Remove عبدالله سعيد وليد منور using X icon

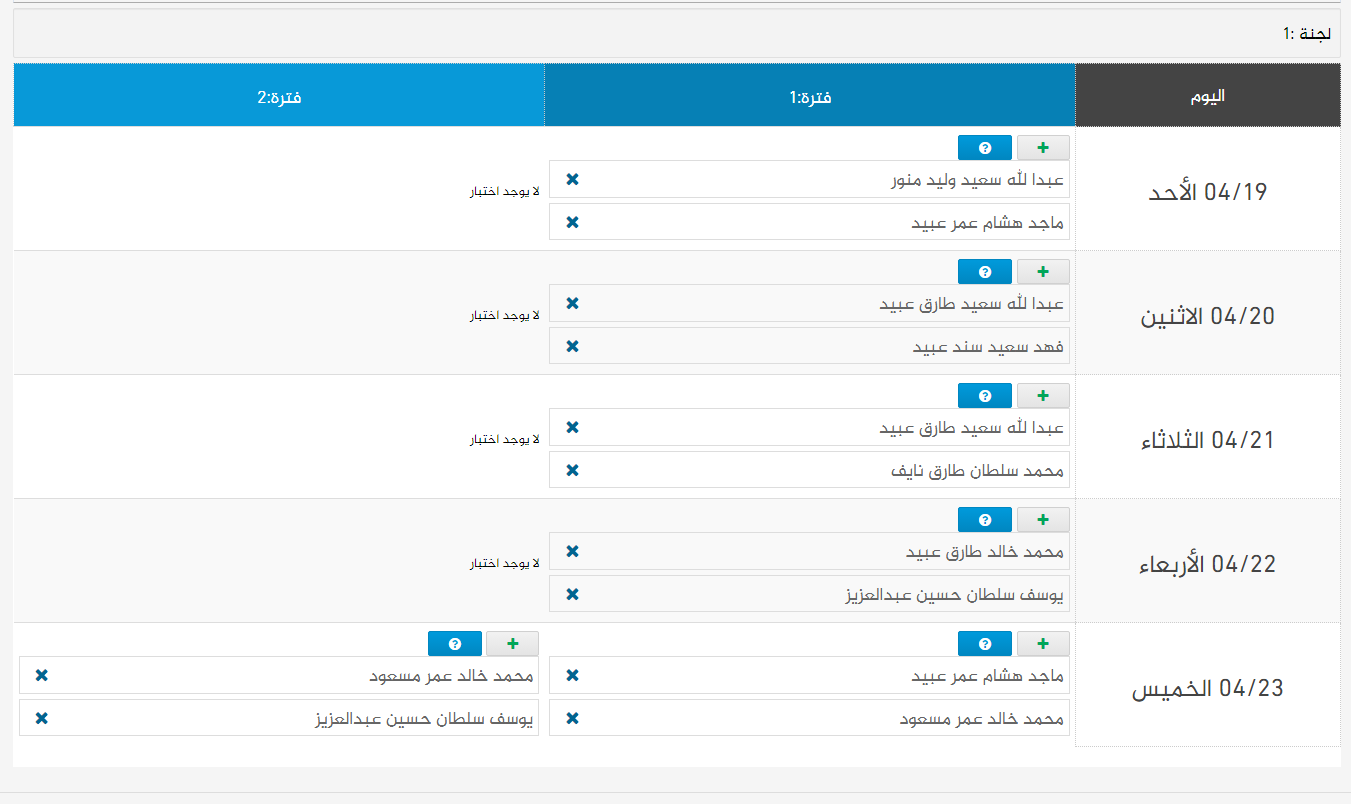(x=572, y=179)
